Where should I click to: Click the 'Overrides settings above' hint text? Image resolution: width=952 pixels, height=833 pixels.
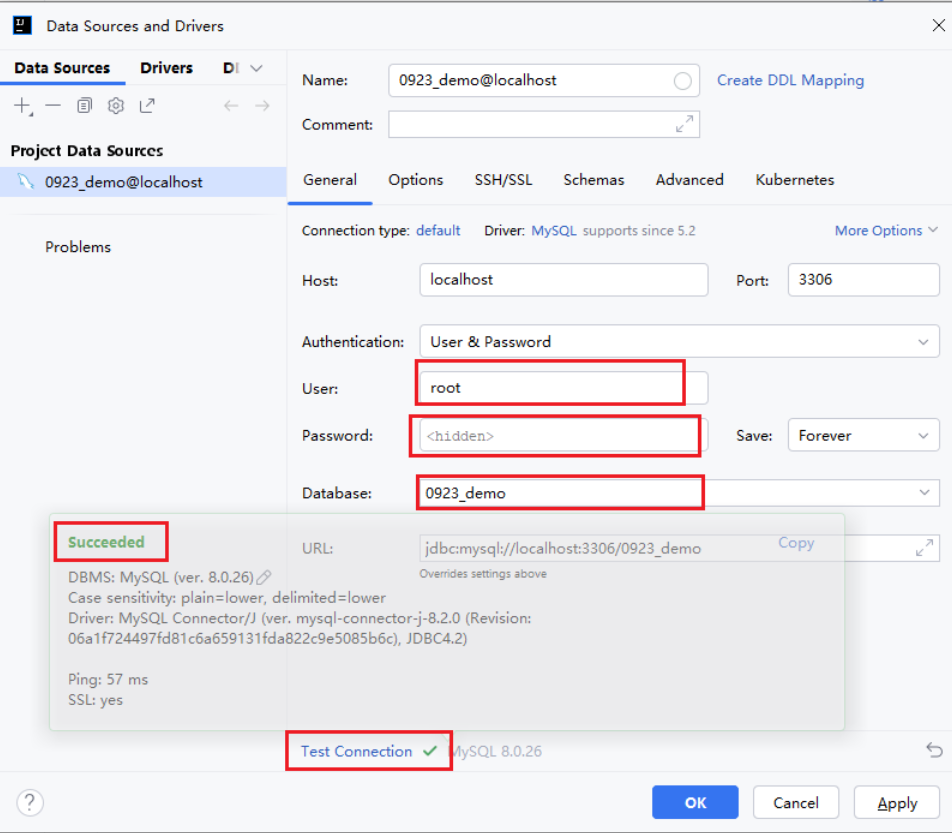pyautogui.click(x=483, y=574)
